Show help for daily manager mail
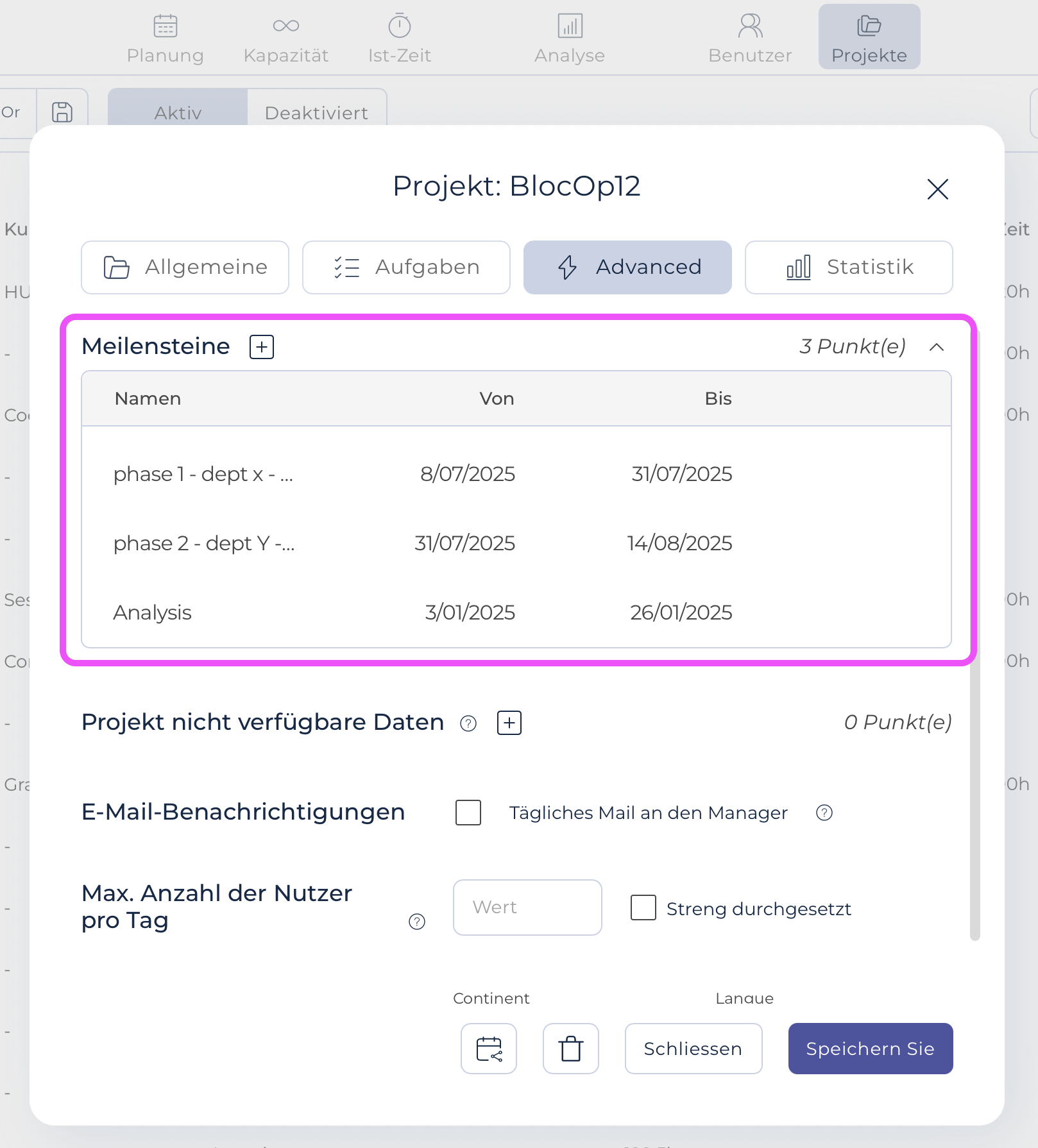1038x1148 pixels. (x=824, y=813)
